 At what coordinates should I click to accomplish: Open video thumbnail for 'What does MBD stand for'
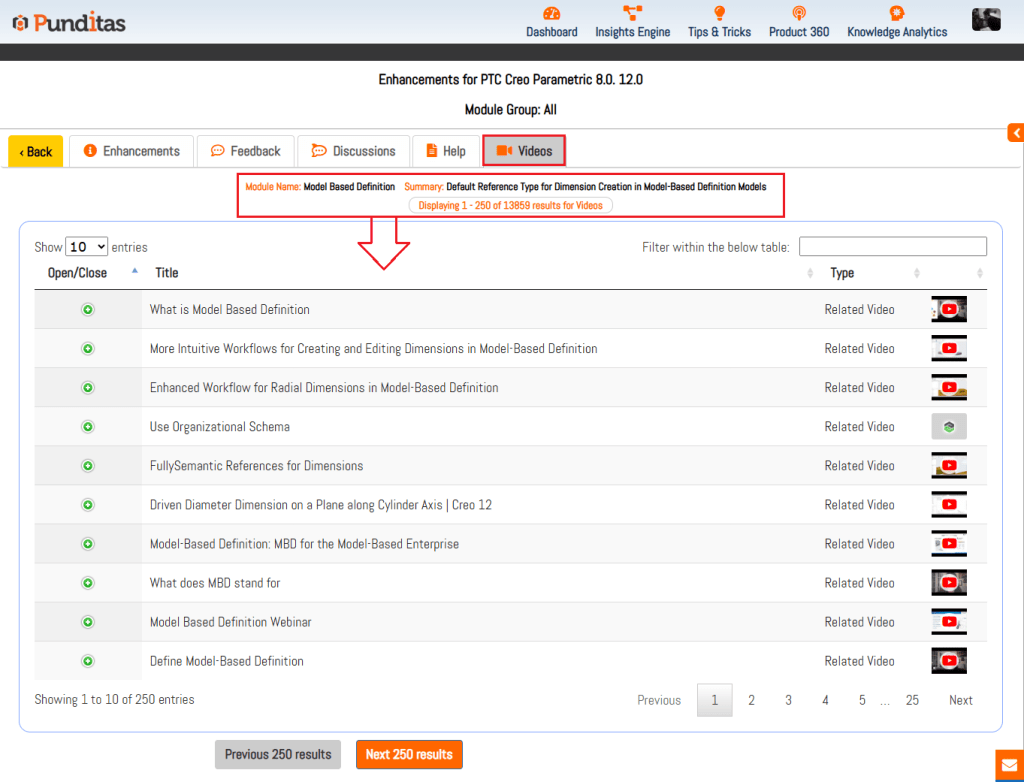(949, 583)
